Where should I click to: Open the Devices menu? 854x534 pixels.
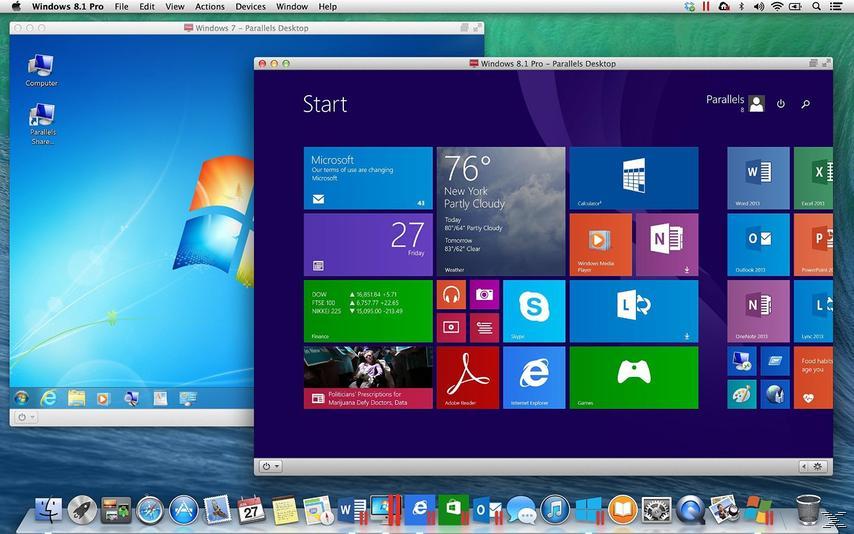coord(251,7)
